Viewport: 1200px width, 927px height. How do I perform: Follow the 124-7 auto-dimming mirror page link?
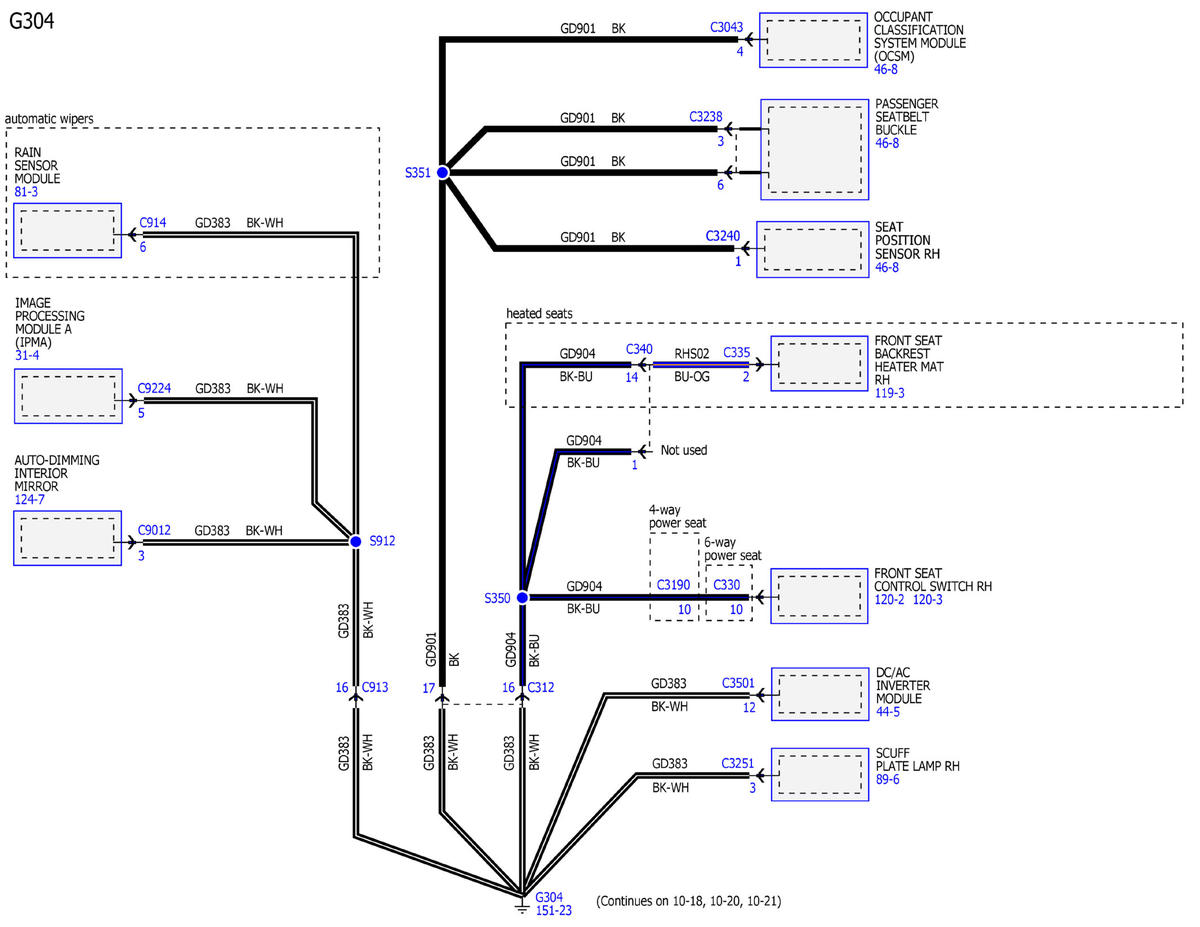(29, 499)
